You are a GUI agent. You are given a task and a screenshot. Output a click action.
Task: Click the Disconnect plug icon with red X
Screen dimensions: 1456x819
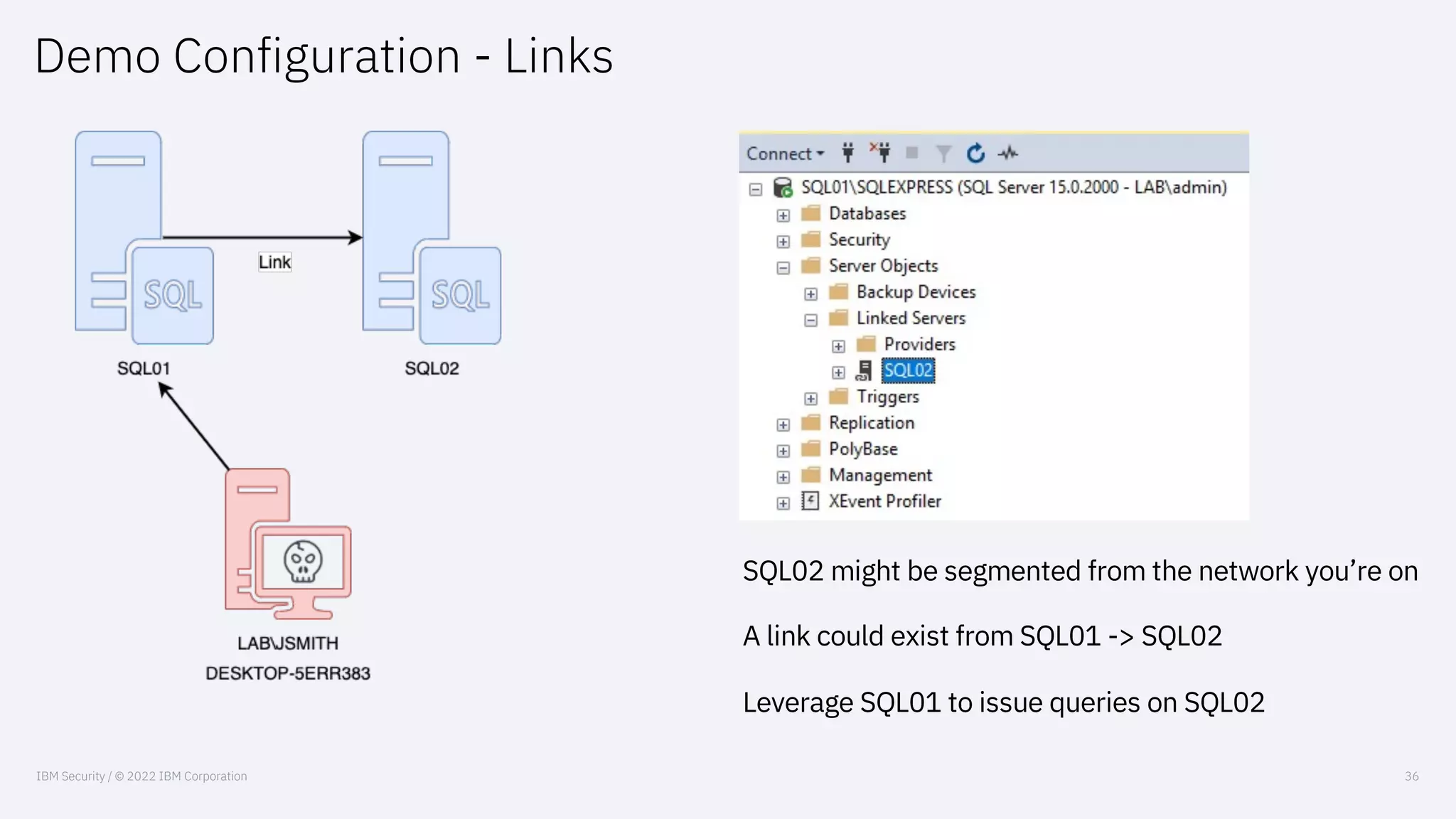point(880,152)
